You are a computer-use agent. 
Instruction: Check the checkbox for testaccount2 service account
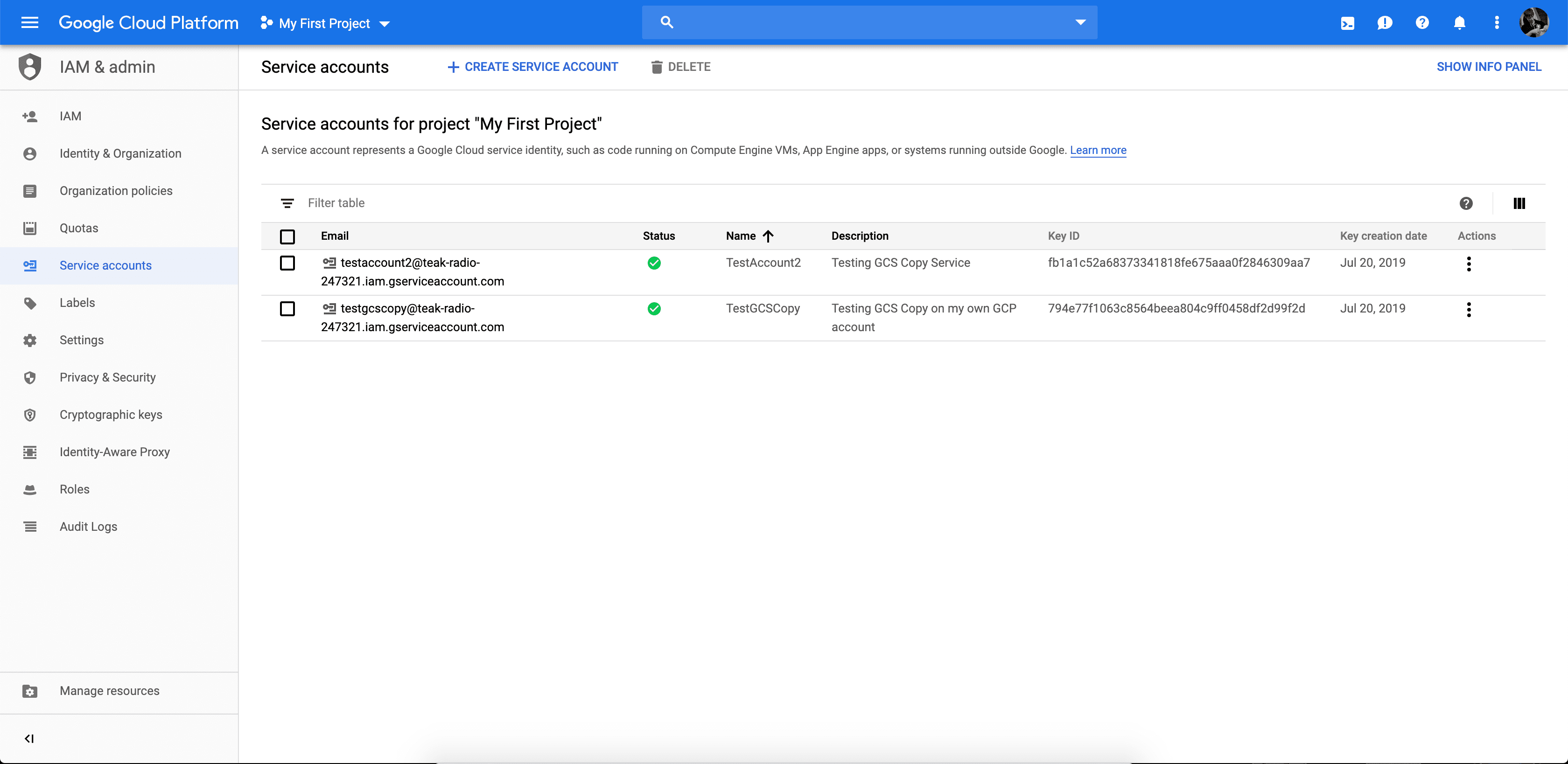(x=288, y=264)
